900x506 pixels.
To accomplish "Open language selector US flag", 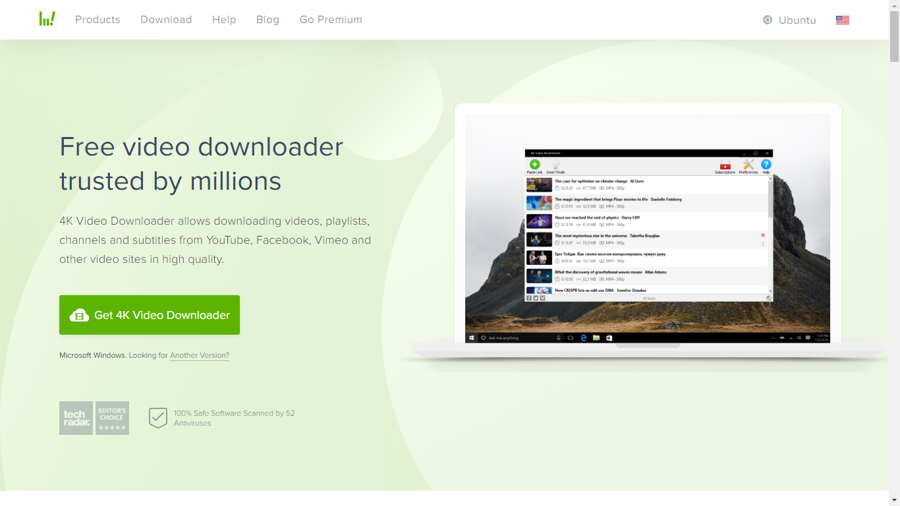I will (842, 20).
